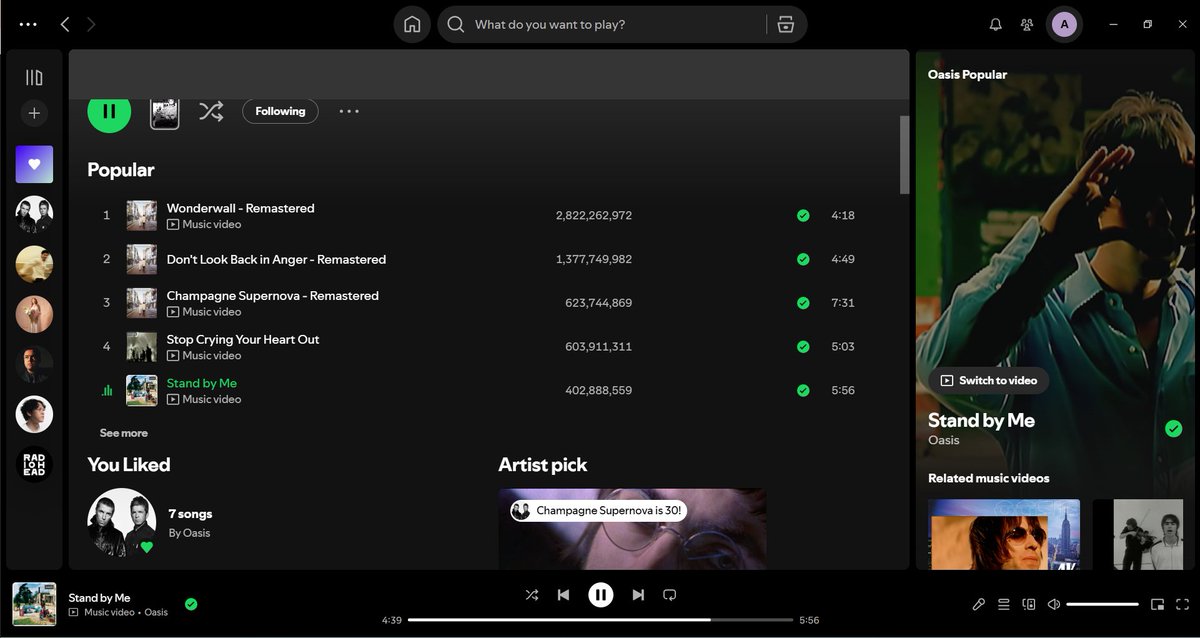
Task: Toggle saved checkmark for Stand by Me row
Action: pos(803,390)
